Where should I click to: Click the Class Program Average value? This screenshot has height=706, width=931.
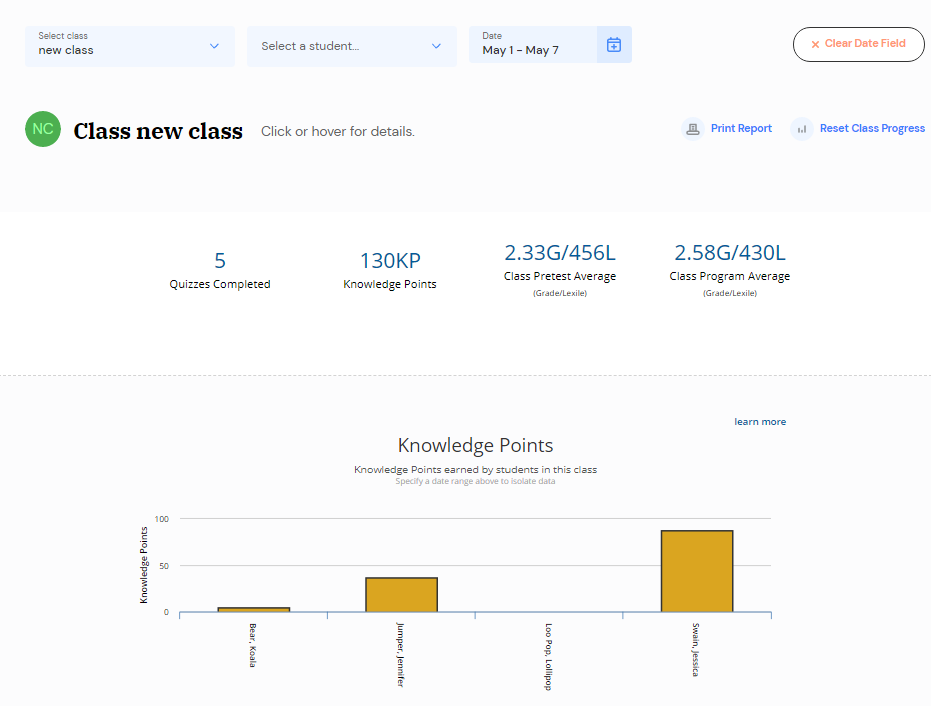[730, 253]
